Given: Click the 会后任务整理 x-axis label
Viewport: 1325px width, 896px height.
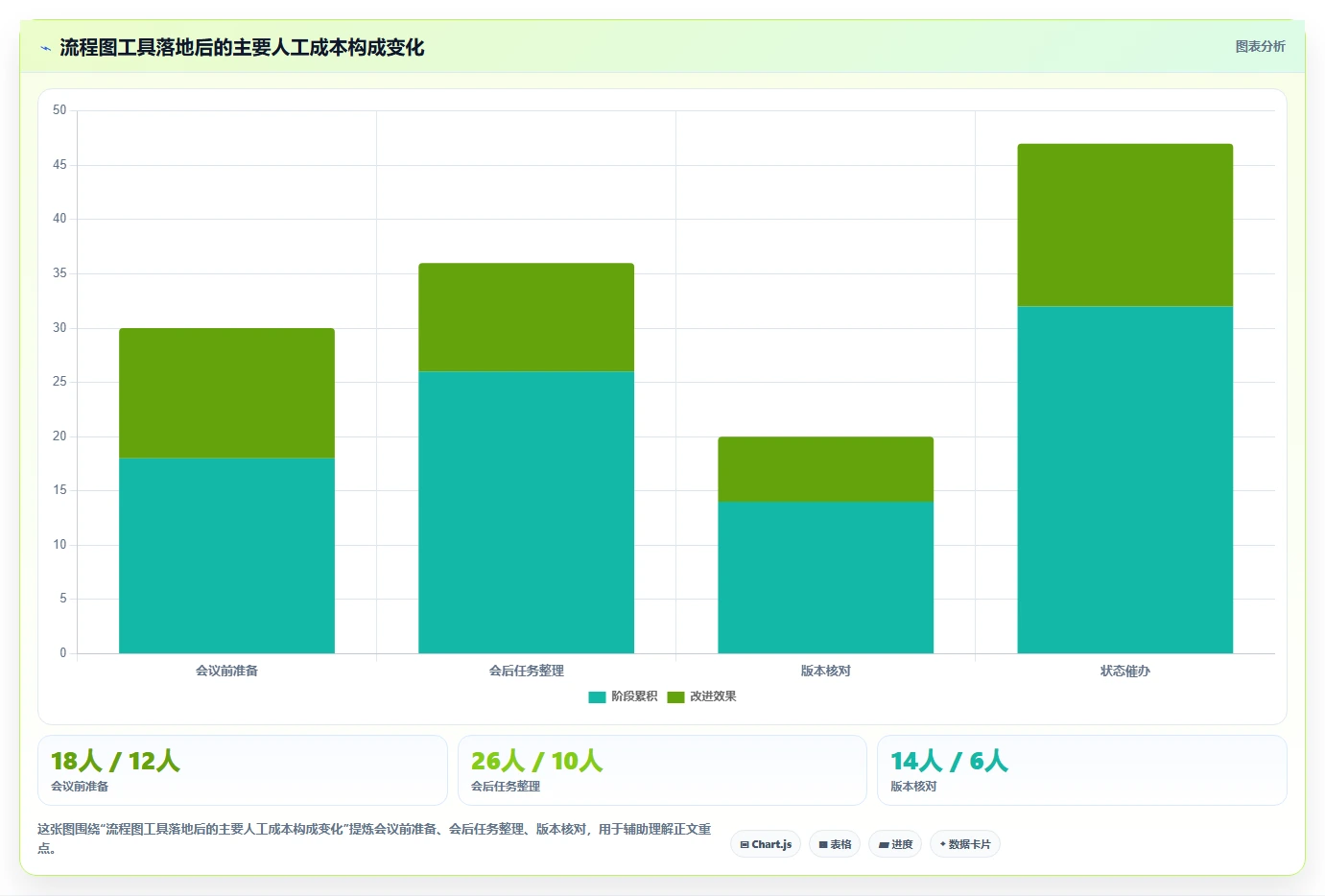Looking at the screenshot, I should click(x=526, y=671).
